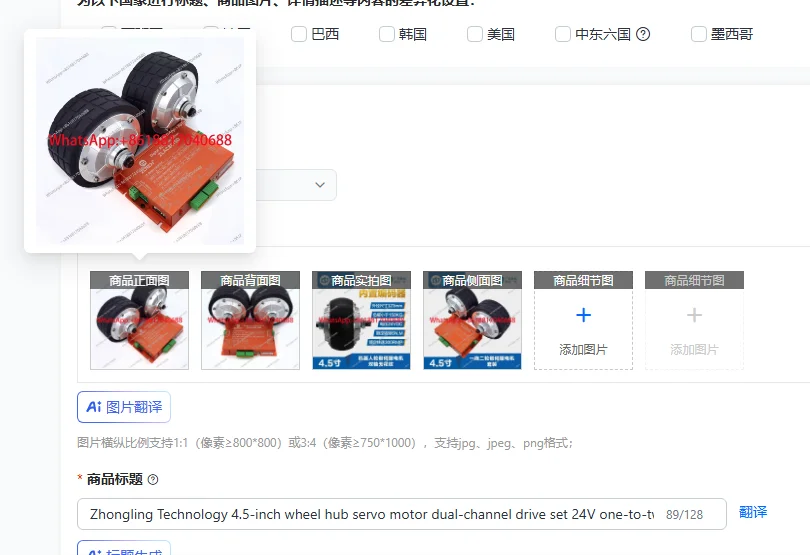This screenshot has height=555, width=810.
Task: Click the enlarged product preview image
Action: point(139,141)
